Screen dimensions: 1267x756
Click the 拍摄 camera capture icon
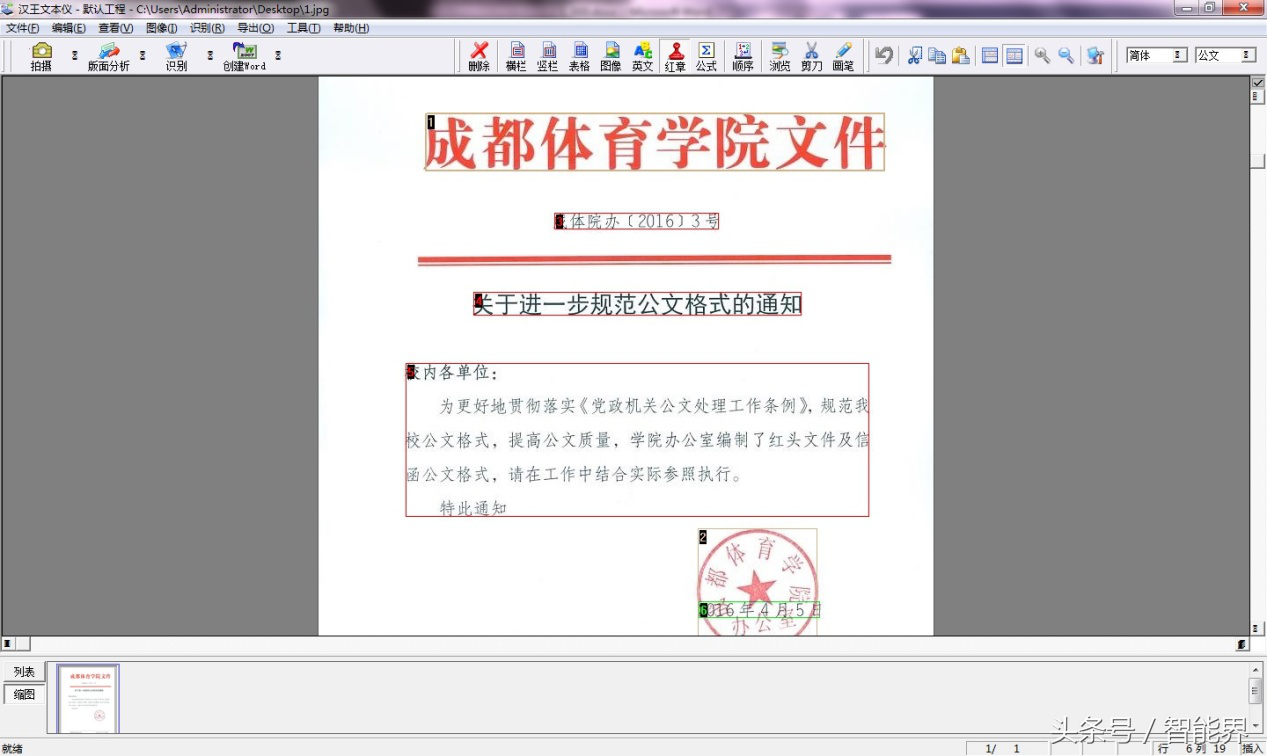pyautogui.click(x=41, y=56)
